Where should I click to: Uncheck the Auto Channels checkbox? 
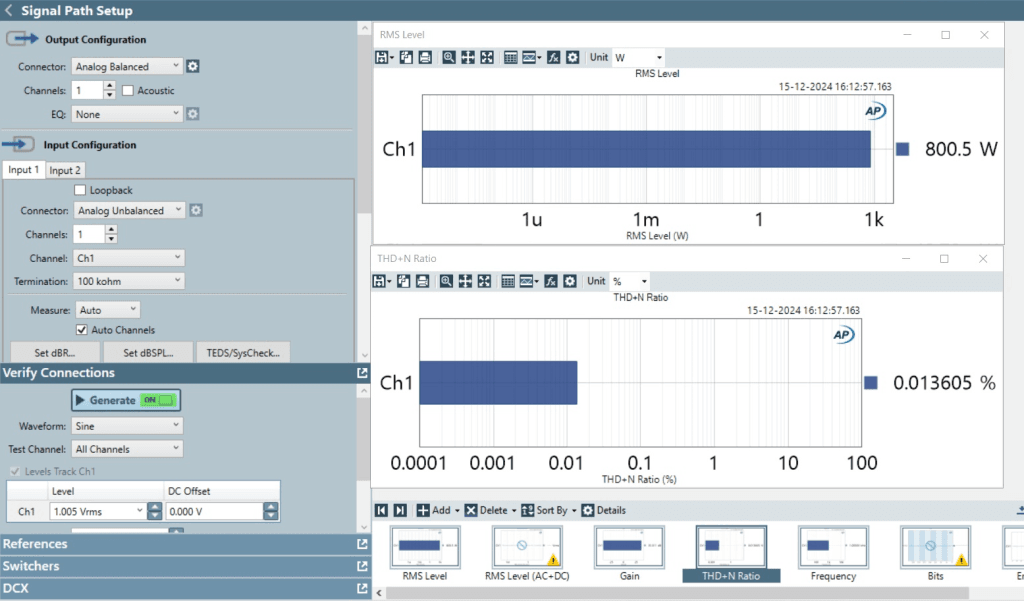pyautogui.click(x=83, y=330)
